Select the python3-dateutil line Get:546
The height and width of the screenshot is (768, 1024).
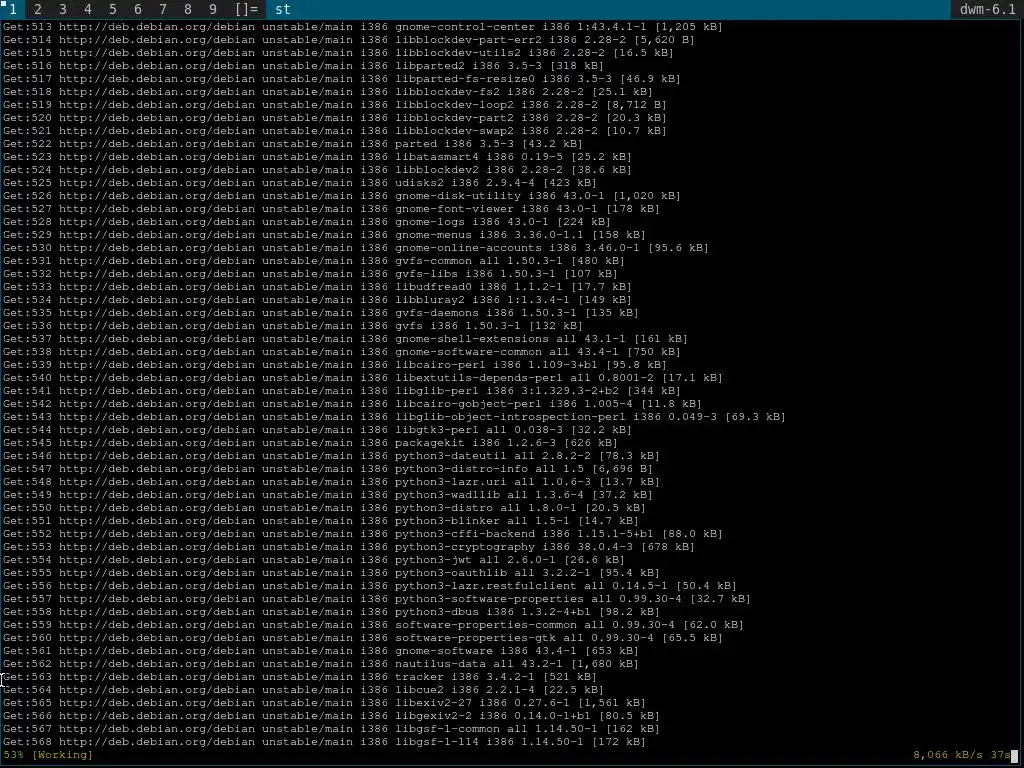tap(331, 456)
